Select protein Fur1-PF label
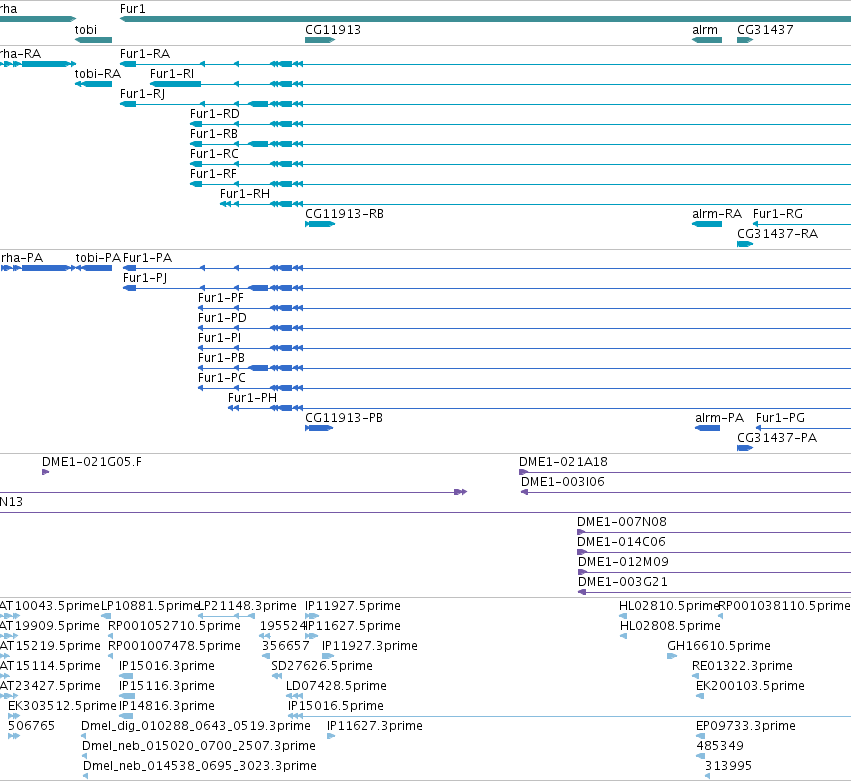 [221, 298]
